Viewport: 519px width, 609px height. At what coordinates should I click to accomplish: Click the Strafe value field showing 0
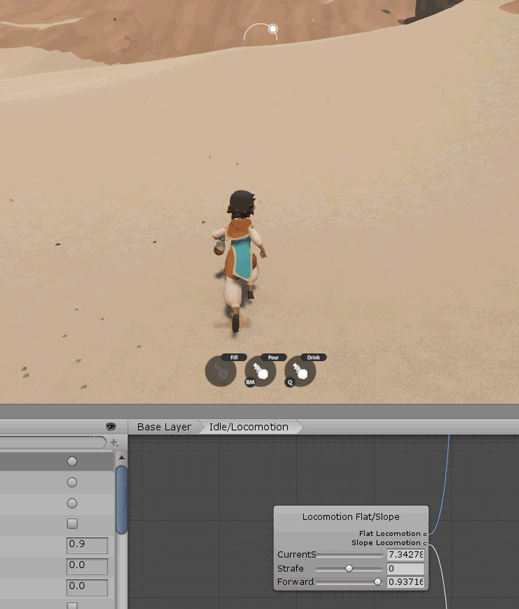[x=406, y=569]
